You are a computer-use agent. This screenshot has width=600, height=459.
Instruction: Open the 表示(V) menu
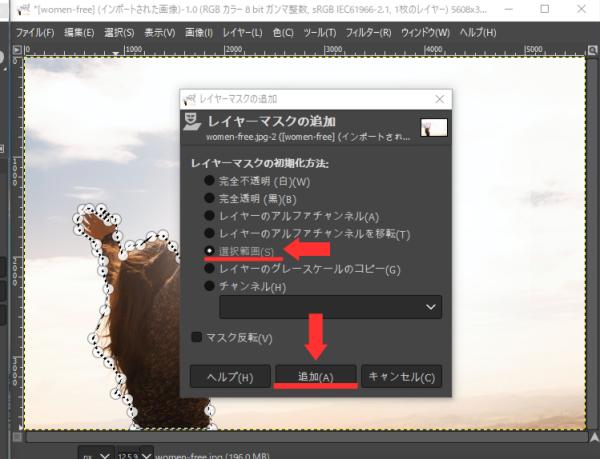(x=160, y=33)
